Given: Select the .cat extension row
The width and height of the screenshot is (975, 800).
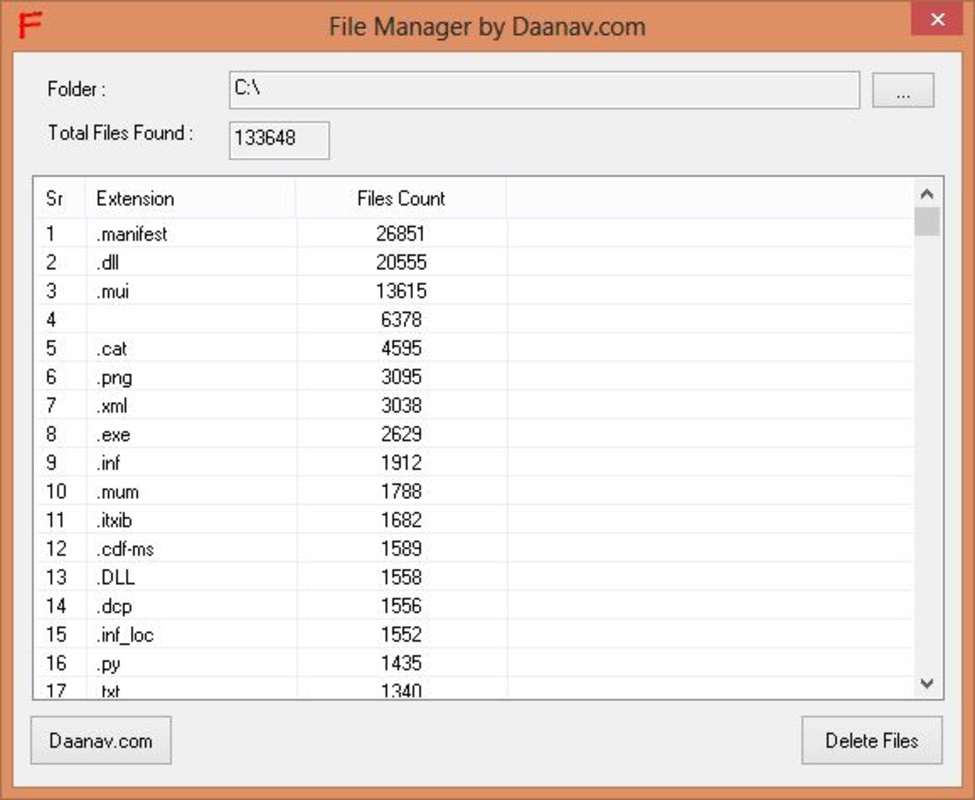Looking at the screenshot, I should point(474,348).
